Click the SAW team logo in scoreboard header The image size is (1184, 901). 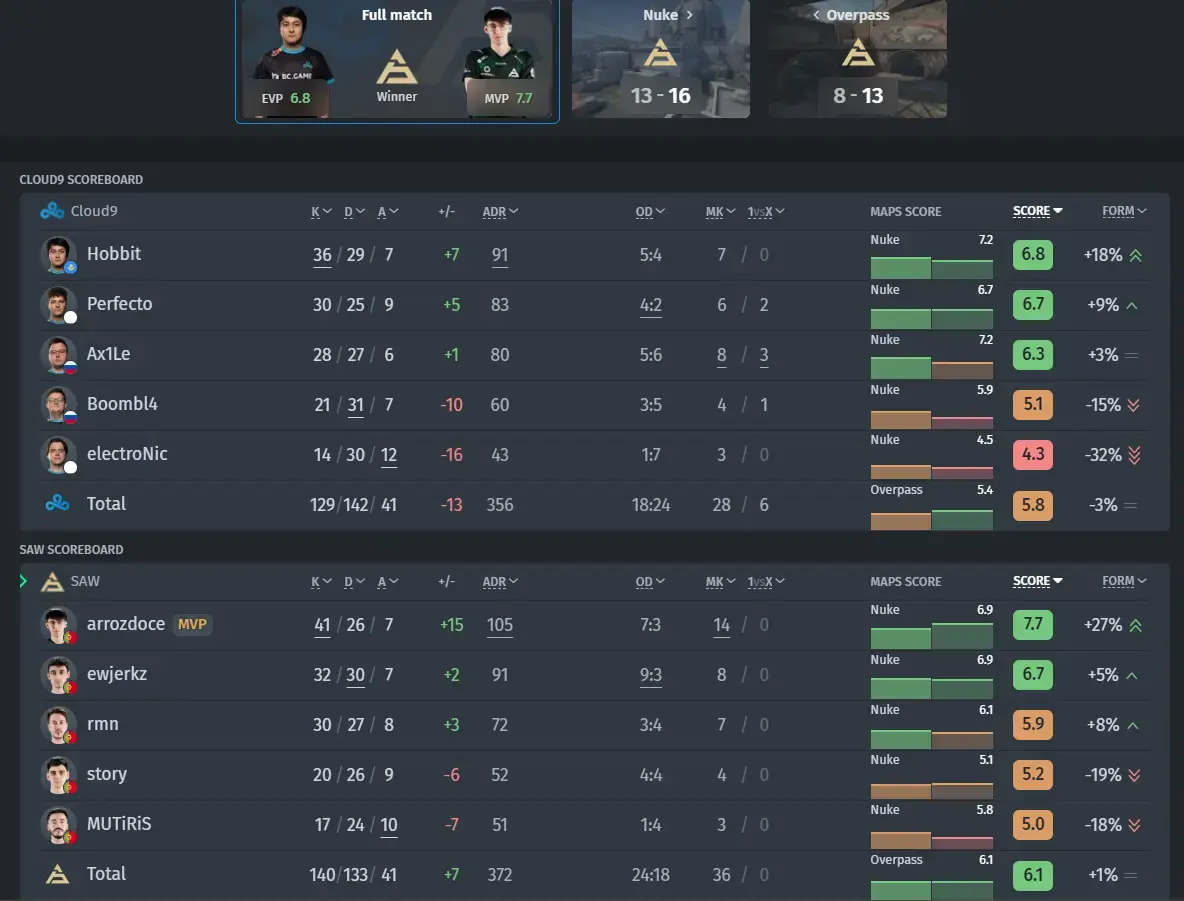pos(52,582)
